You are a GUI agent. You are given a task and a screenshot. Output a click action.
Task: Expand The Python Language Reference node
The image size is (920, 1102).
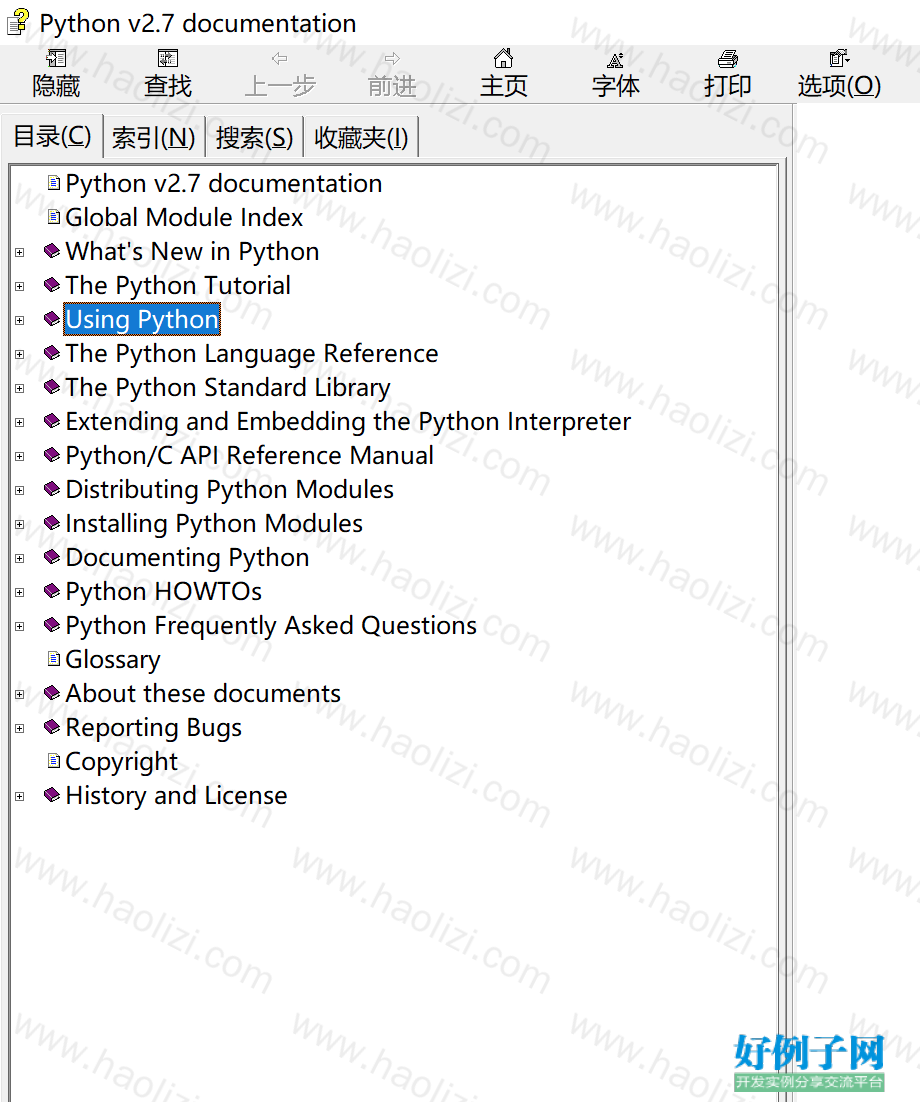click(20, 354)
